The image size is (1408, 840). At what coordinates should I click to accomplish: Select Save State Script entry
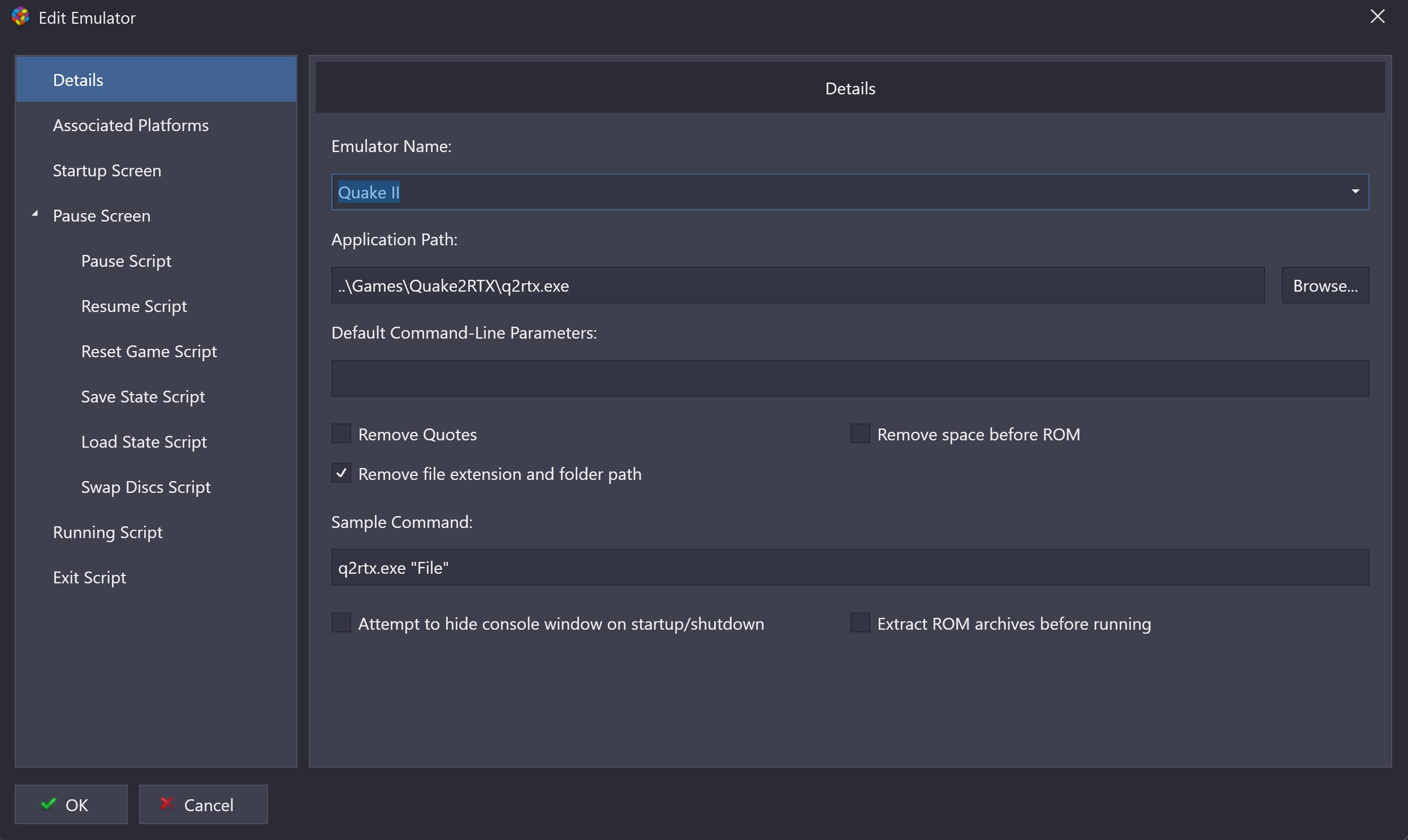[156, 397]
